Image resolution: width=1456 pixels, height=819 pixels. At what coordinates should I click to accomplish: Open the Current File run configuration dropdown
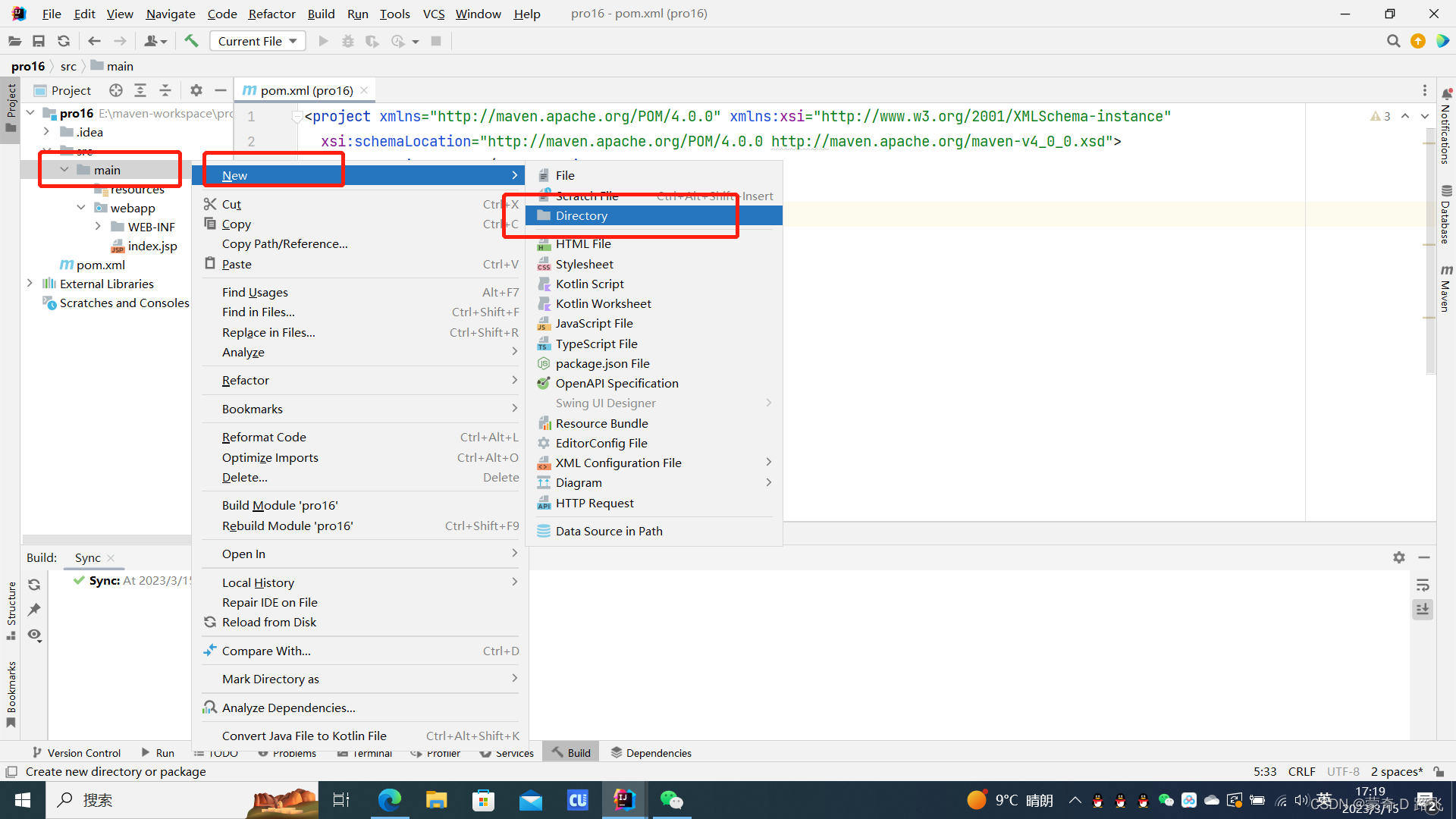(257, 41)
